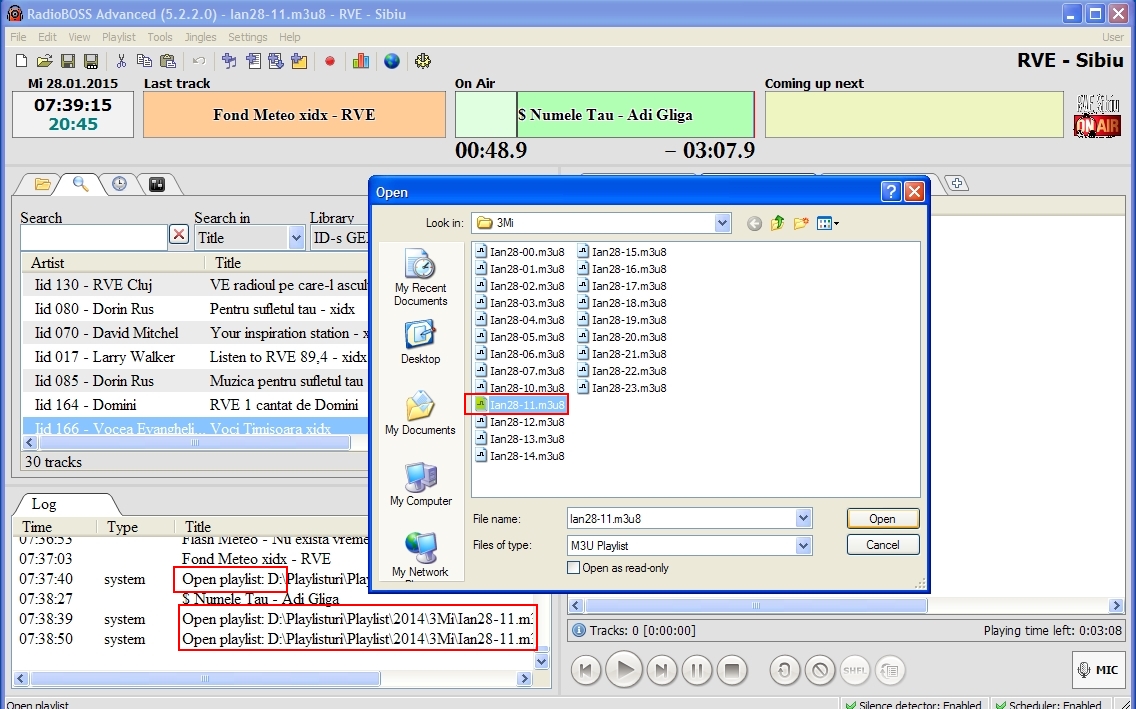
Task: Click the Save As floppy disk icon
Action: pos(91,62)
